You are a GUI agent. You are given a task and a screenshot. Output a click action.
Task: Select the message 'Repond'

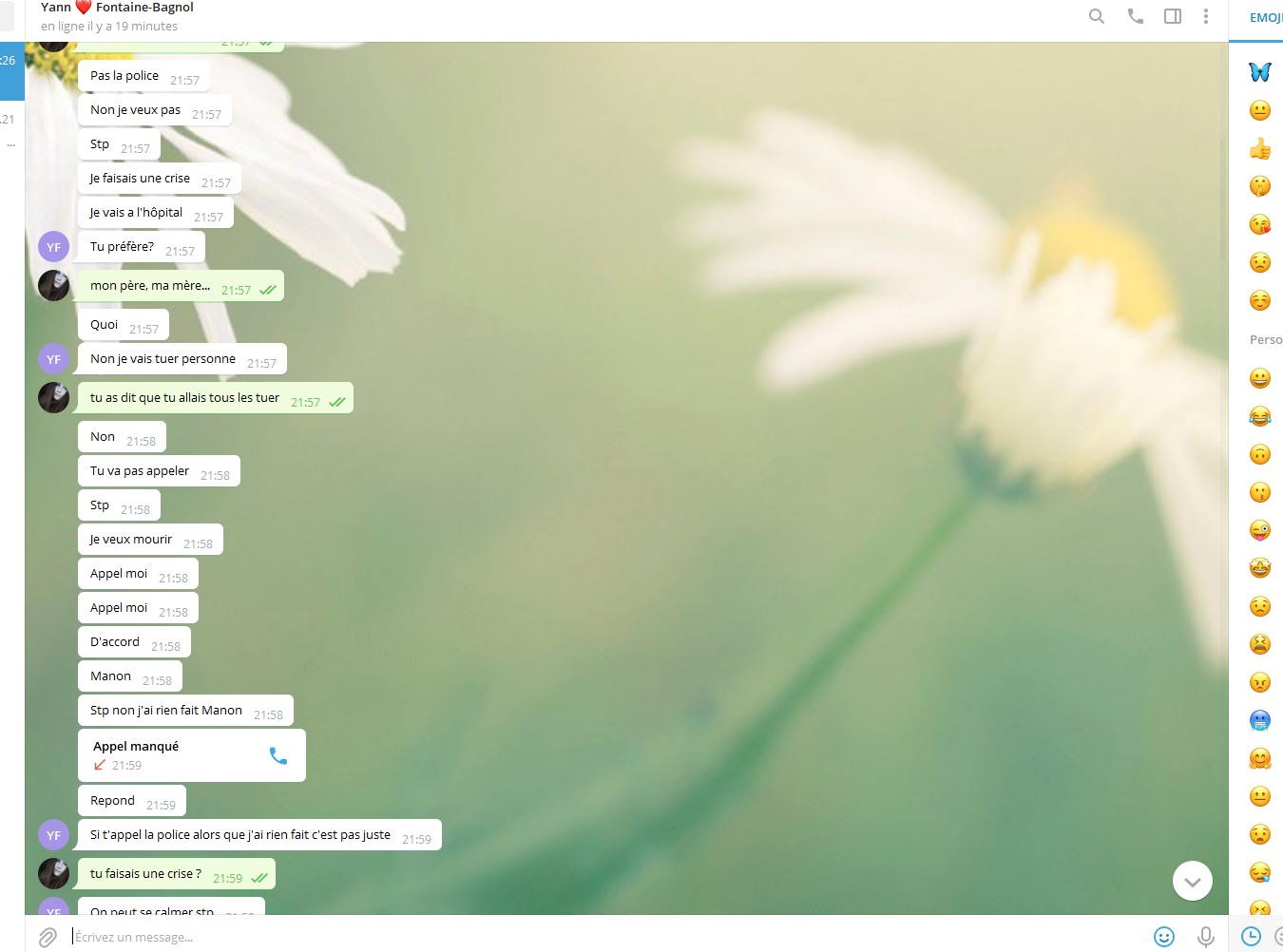pos(132,801)
